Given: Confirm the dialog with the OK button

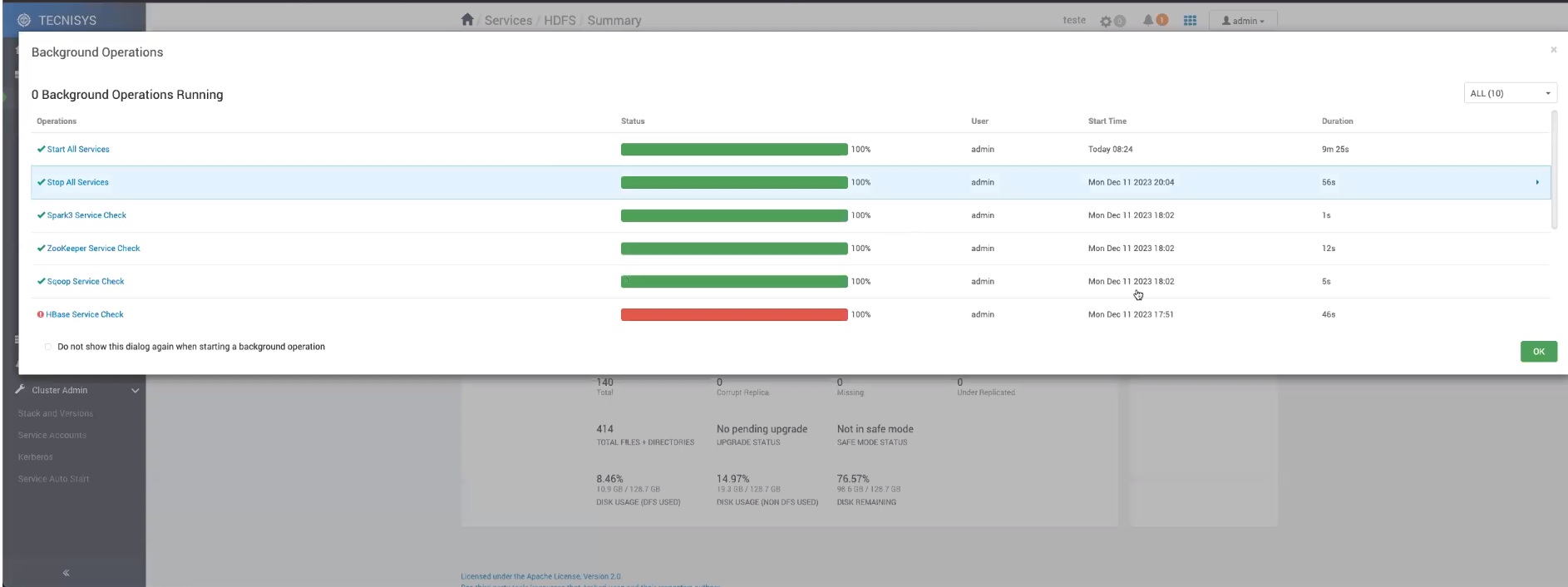Looking at the screenshot, I should pos(1538,352).
